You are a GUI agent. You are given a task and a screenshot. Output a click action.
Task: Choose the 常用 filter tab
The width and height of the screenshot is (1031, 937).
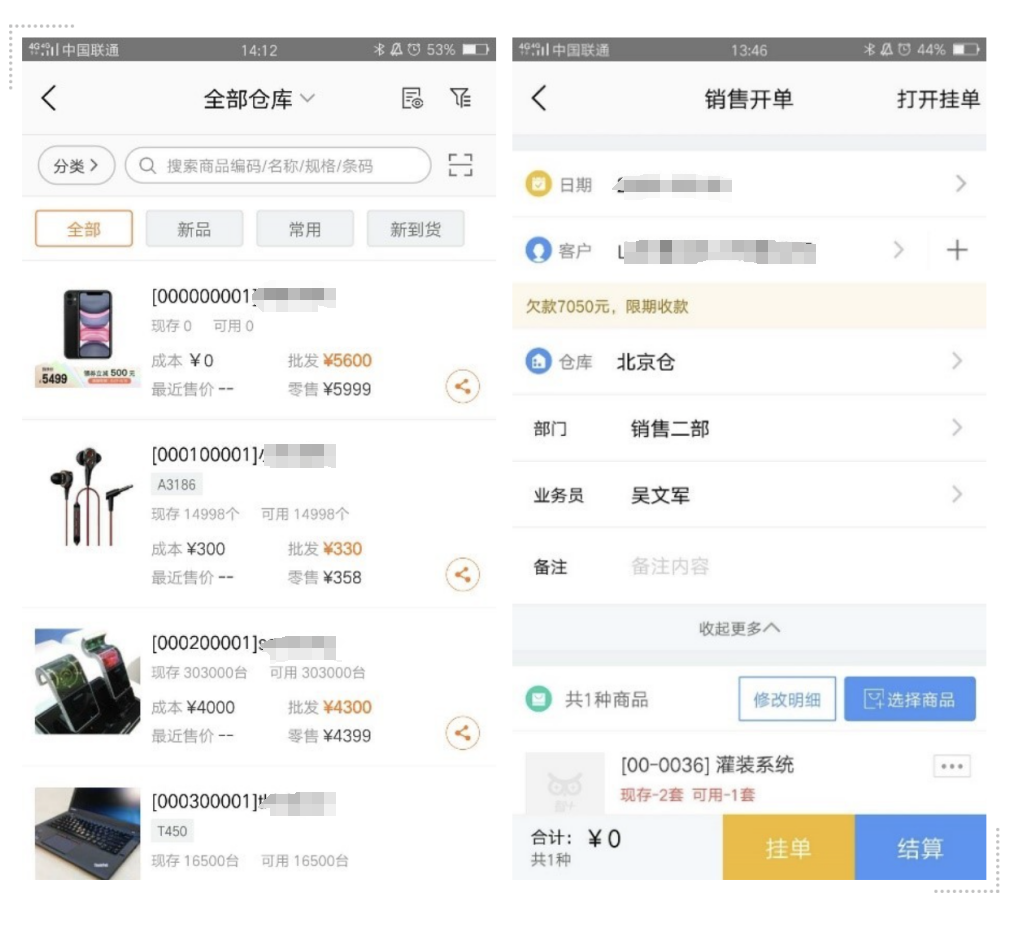pyautogui.click(x=305, y=229)
